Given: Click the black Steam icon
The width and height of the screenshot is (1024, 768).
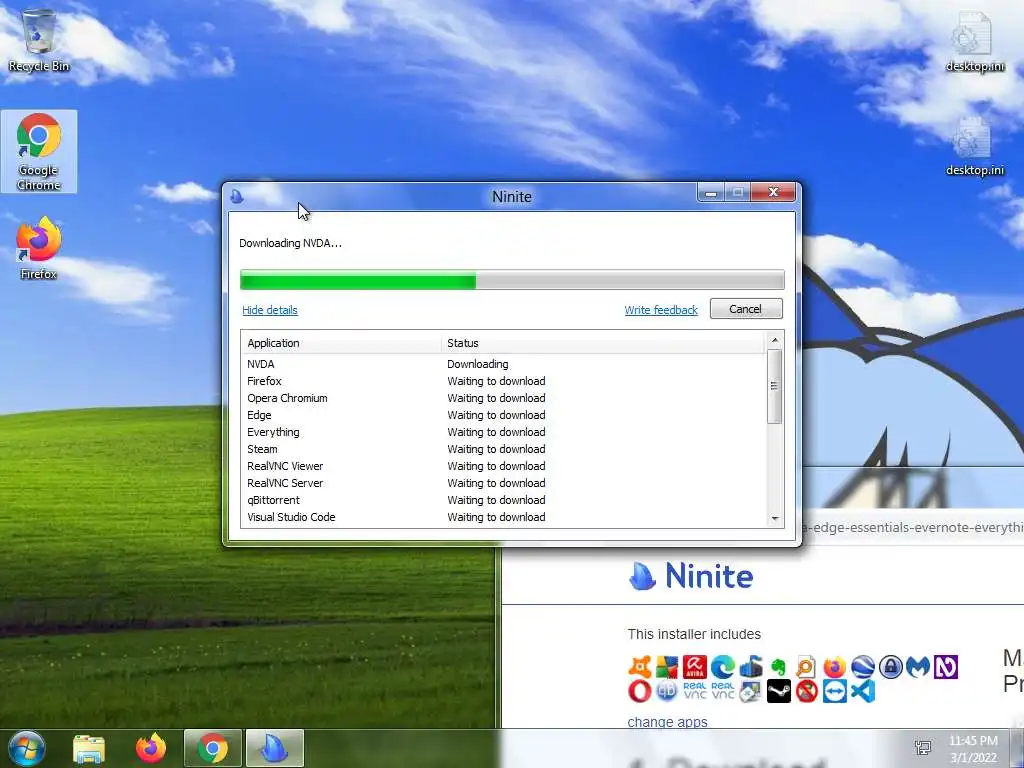Looking at the screenshot, I should point(778,691).
